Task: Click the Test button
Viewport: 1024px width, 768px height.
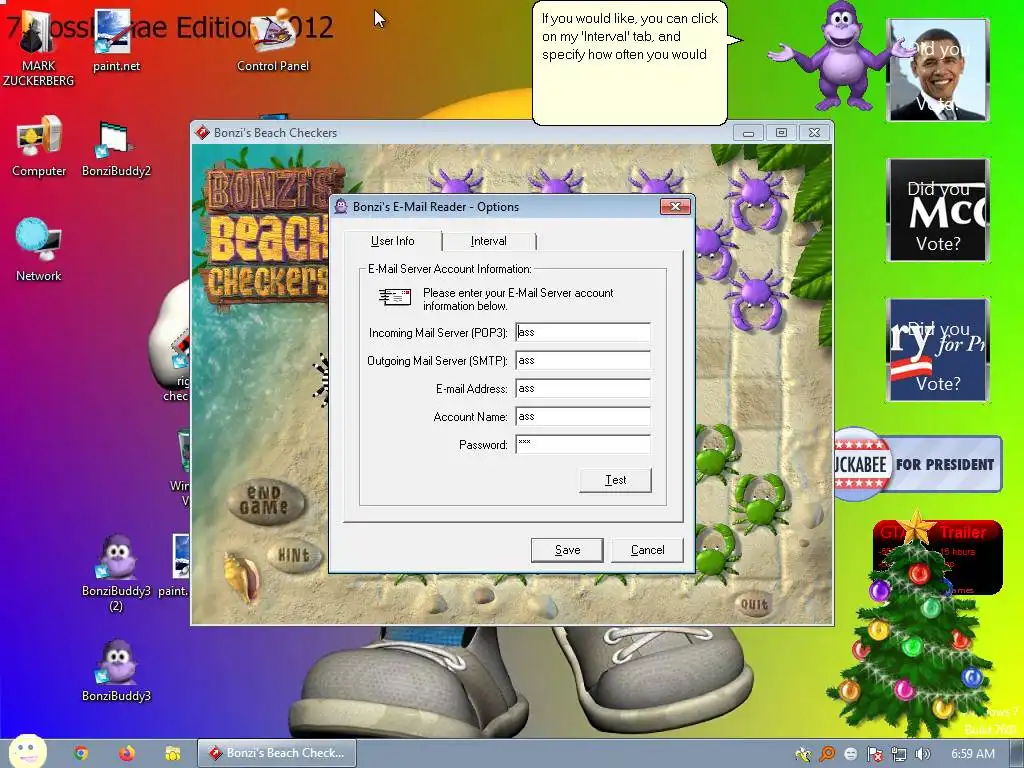Action: coord(615,480)
